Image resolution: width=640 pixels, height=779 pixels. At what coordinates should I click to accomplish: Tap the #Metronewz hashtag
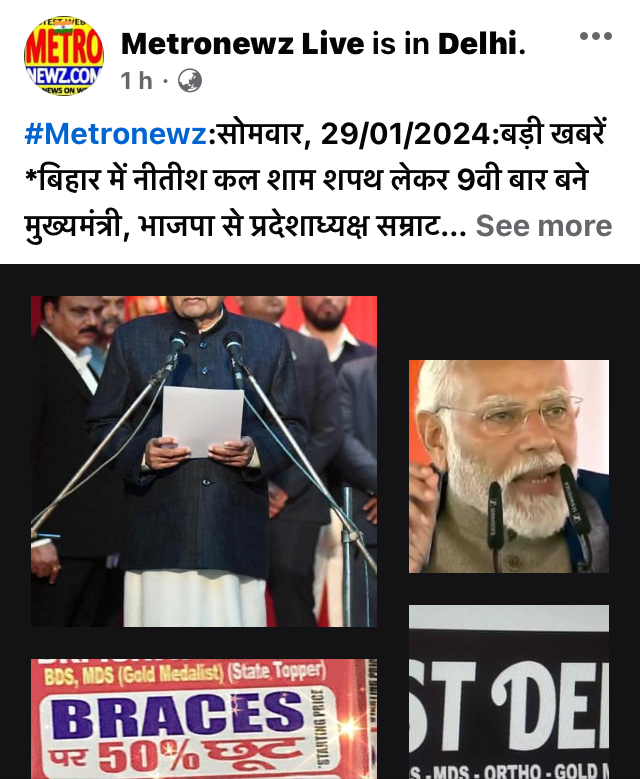pos(116,134)
